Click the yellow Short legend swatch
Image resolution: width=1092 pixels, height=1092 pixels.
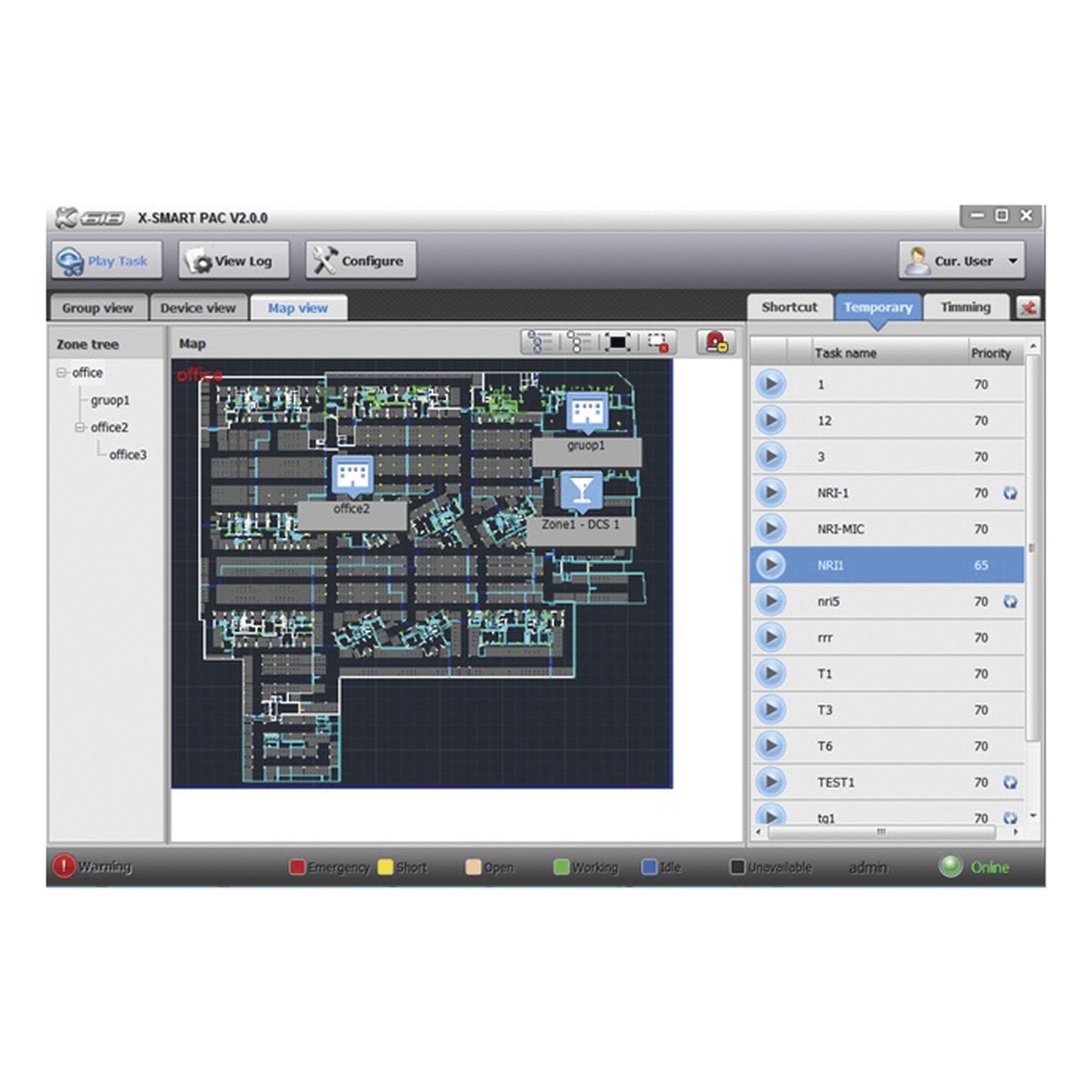385,867
